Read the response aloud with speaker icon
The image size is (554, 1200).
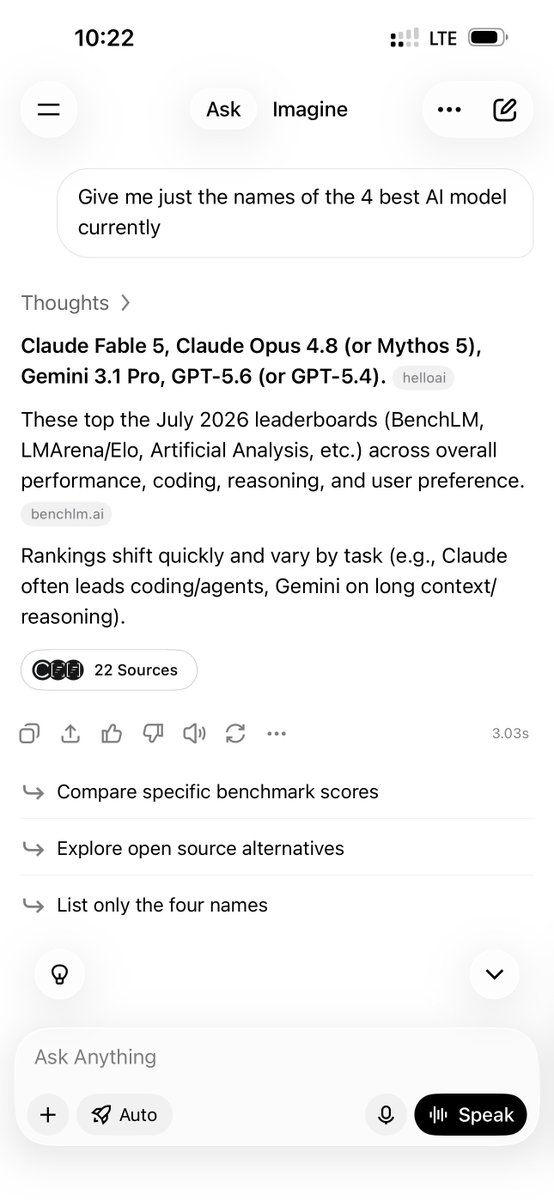pos(194,734)
